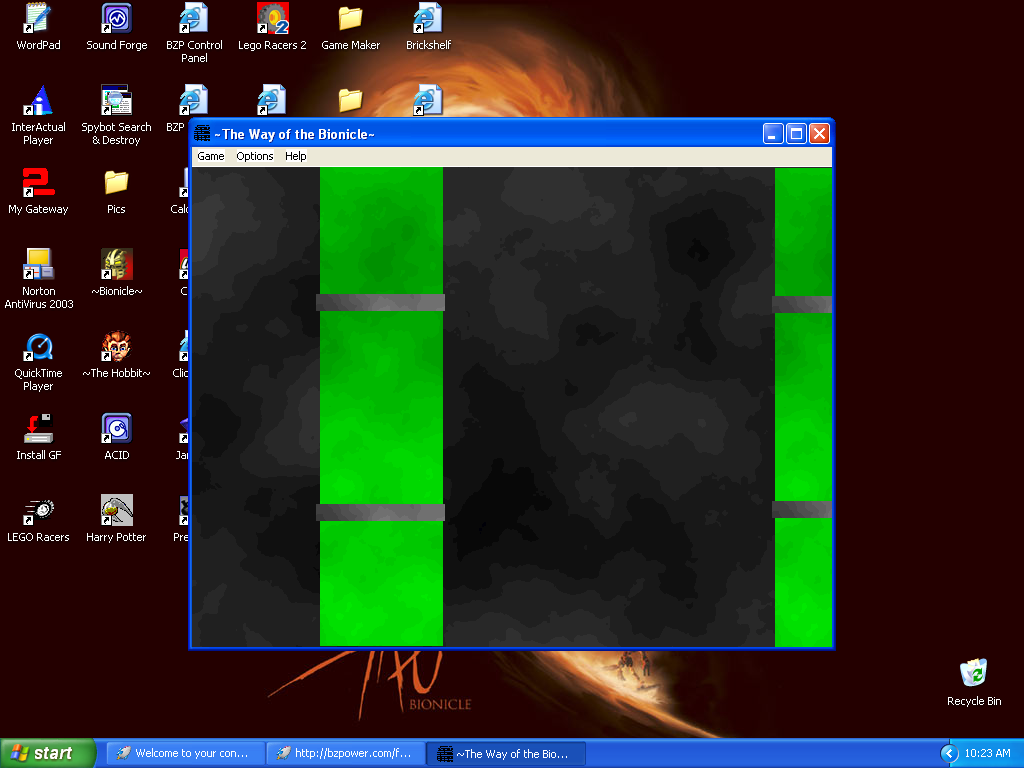Minimize The Way of the Bionicle window

[x=773, y=134]
